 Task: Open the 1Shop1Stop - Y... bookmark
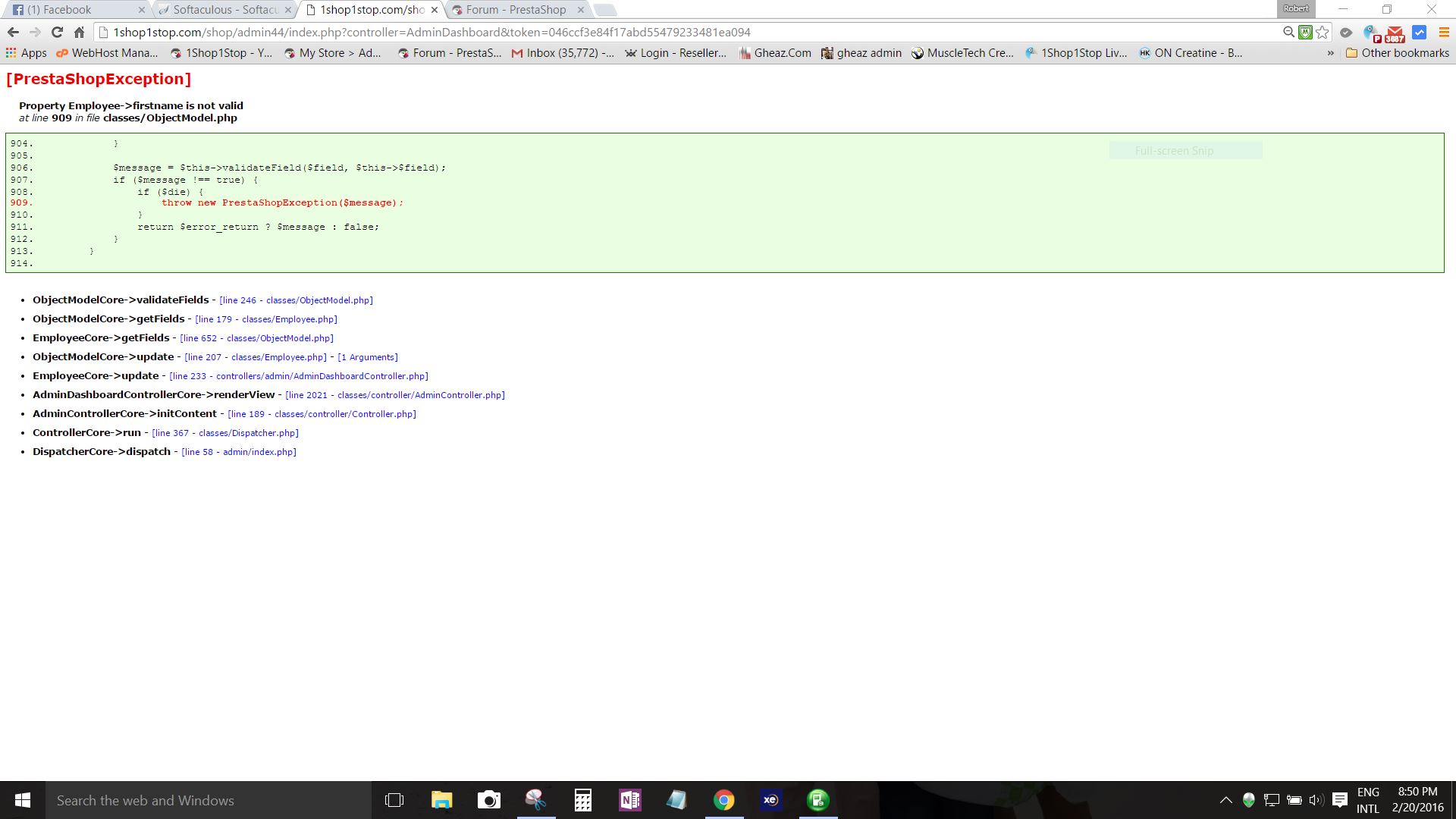click(221, 53)
